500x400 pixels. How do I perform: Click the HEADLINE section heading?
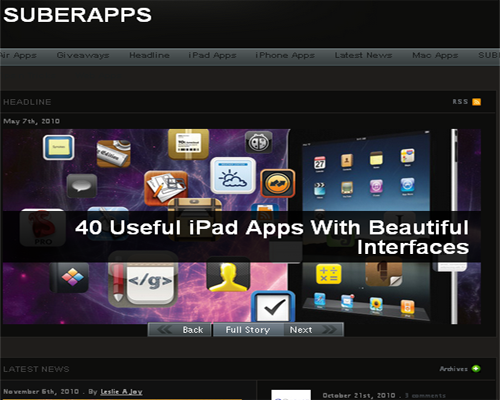pos(27,102)
